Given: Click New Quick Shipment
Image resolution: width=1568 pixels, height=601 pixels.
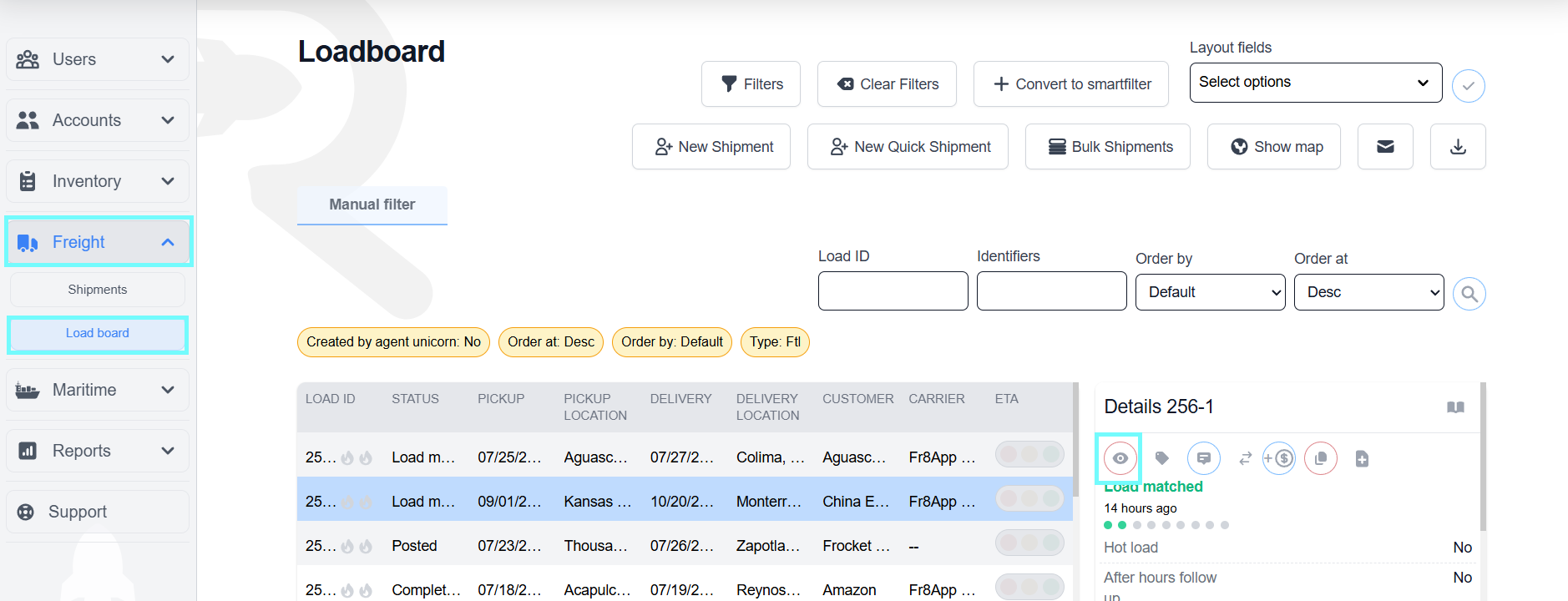Looking at the screenshot, I should point(908,147).
